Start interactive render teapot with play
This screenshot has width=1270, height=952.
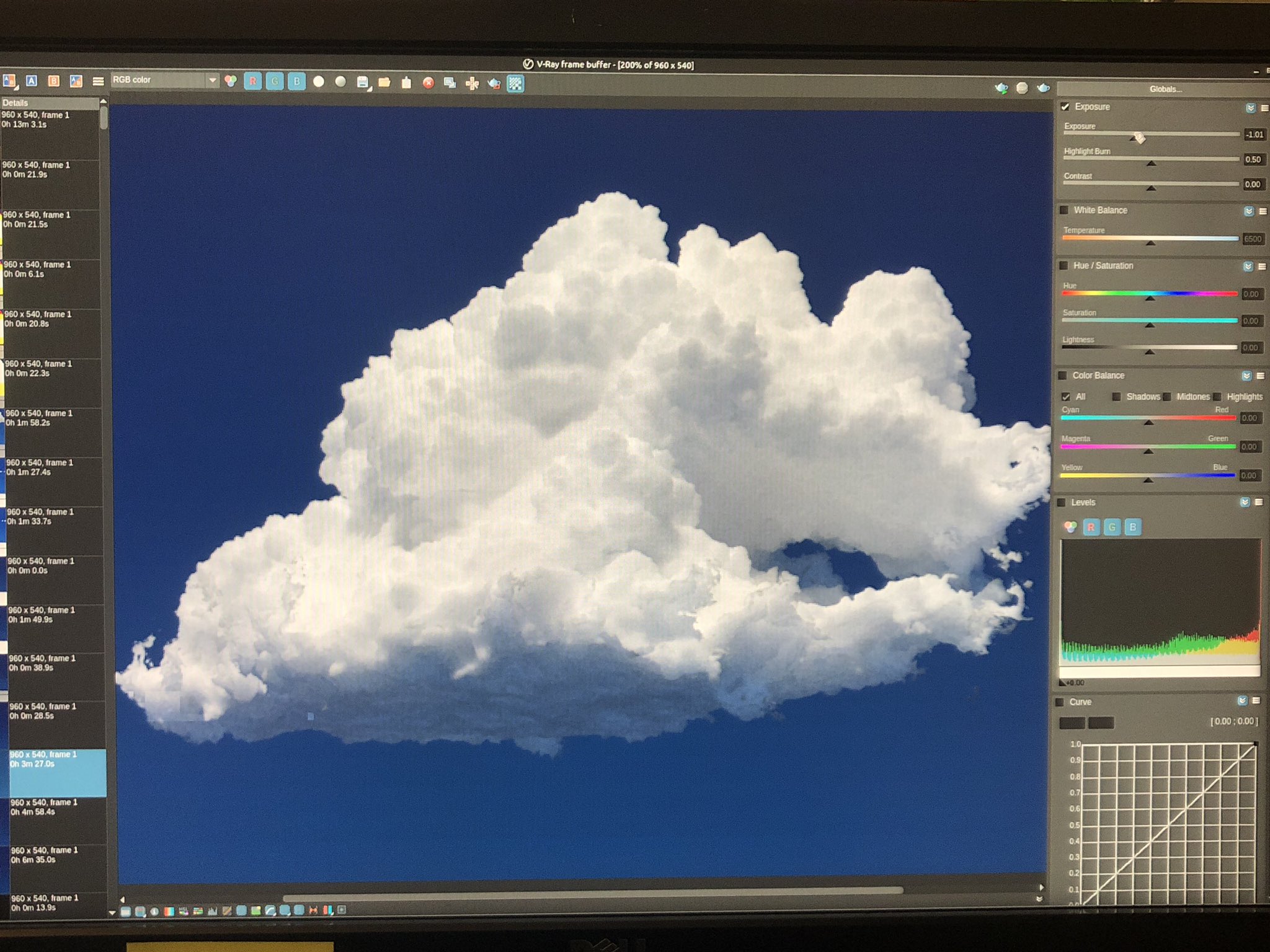(1001, 89)
